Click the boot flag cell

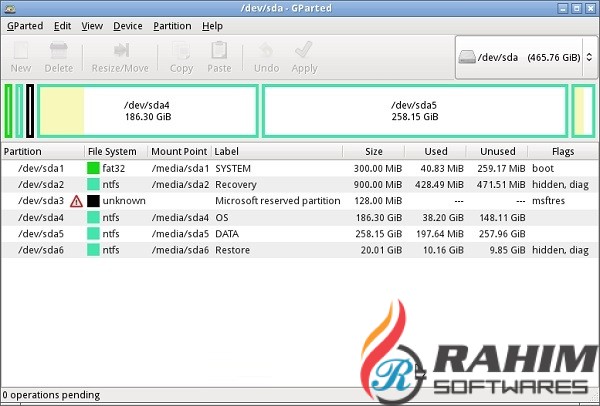(x=543, y=168)
